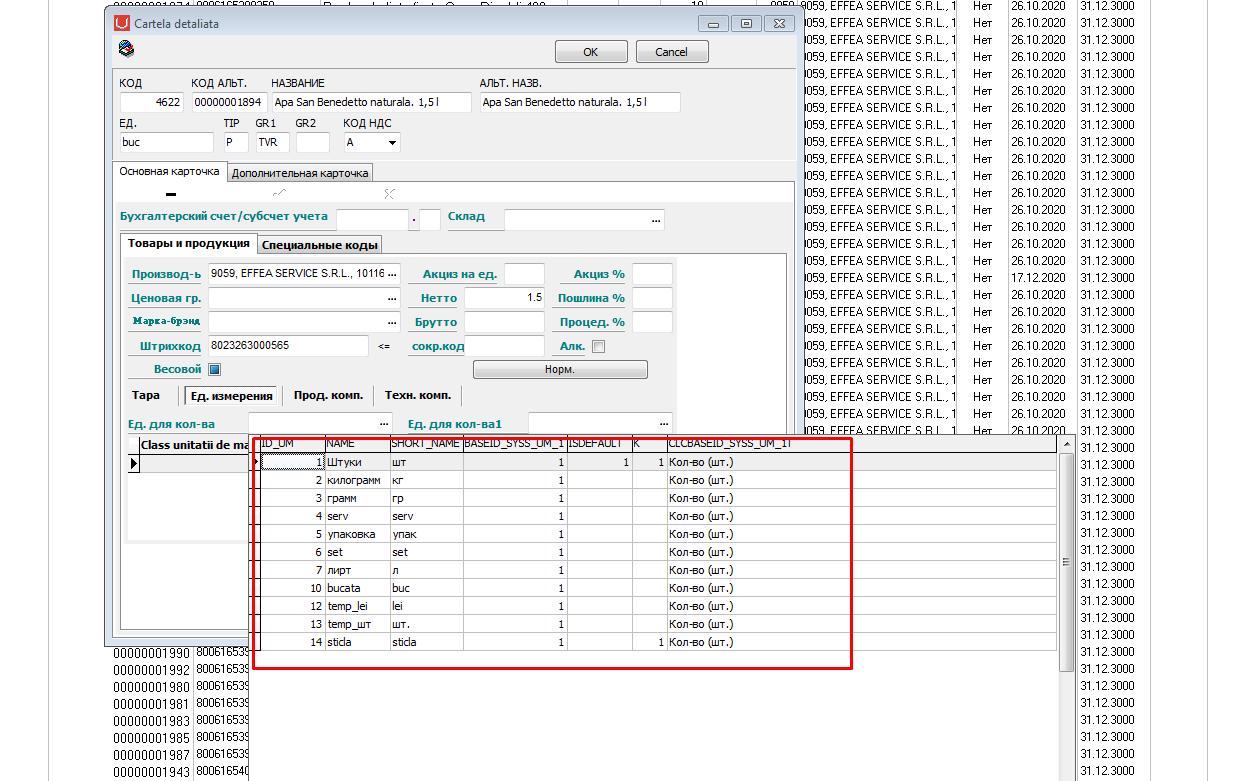Click the barcode field 8023263000565
Screen dimensions: 1258x781
click(x=289, y=346)
